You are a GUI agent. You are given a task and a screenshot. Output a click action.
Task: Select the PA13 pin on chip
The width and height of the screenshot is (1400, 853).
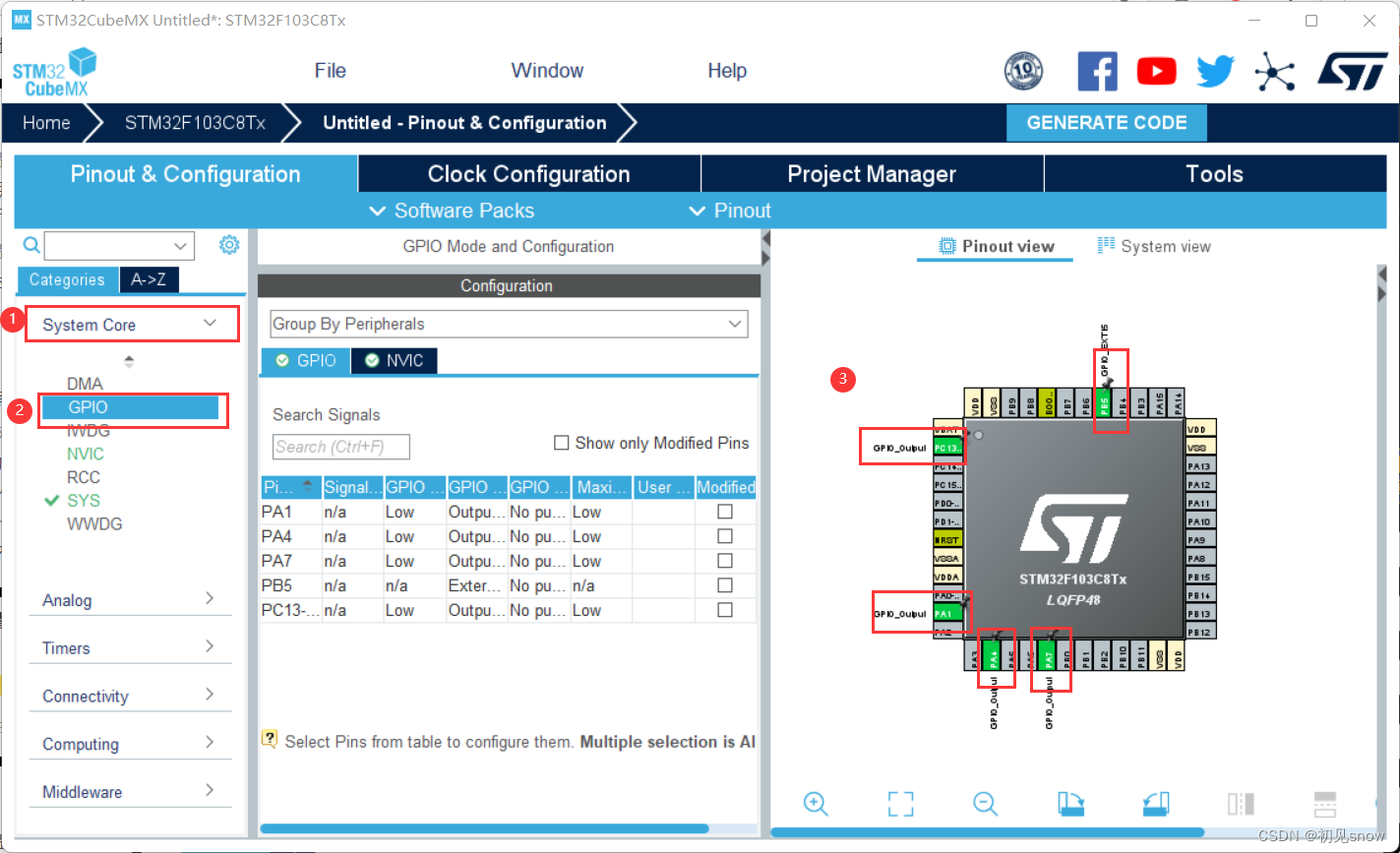click(1200, 466)
